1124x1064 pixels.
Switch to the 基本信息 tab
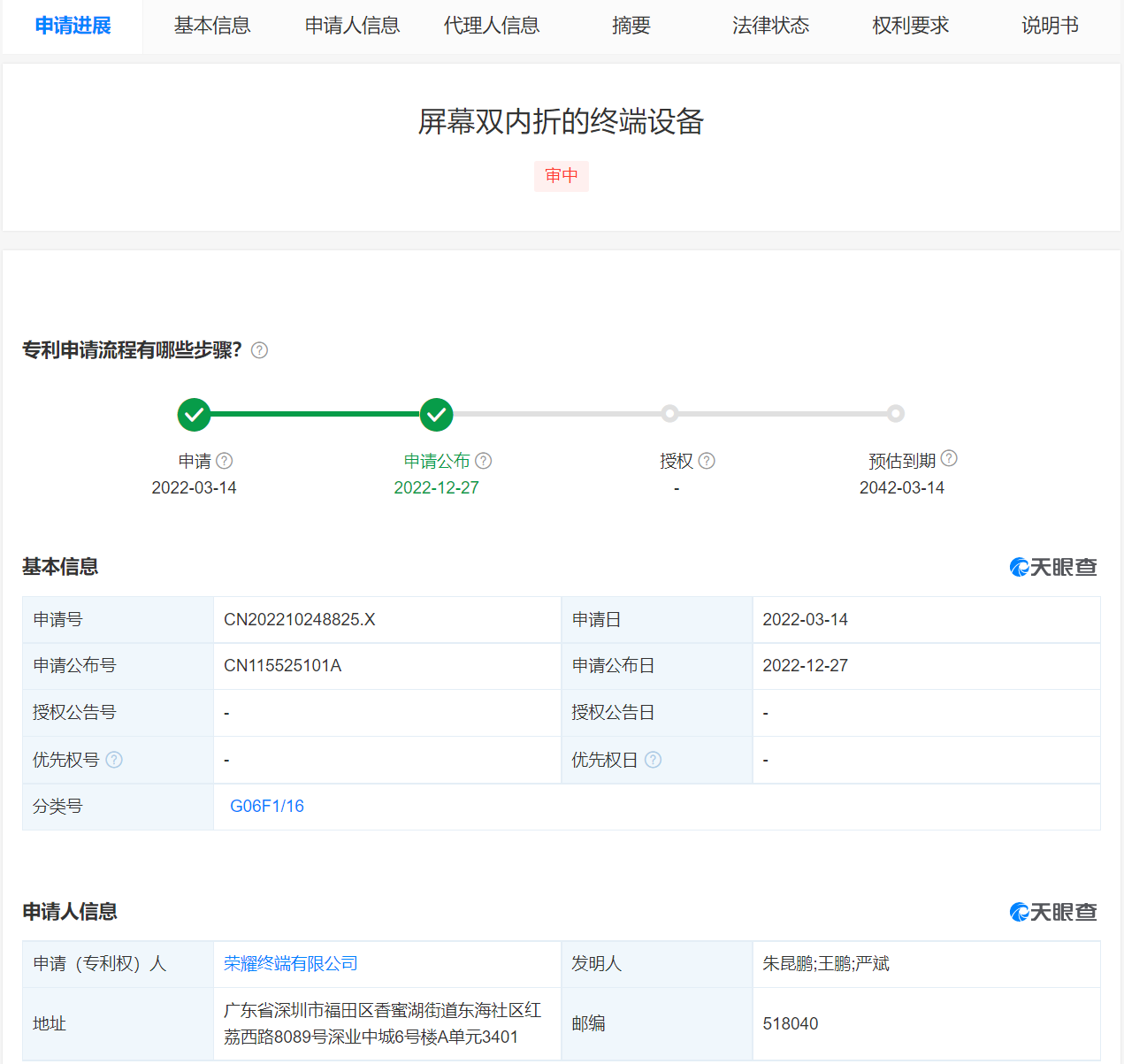click(212, 26)
